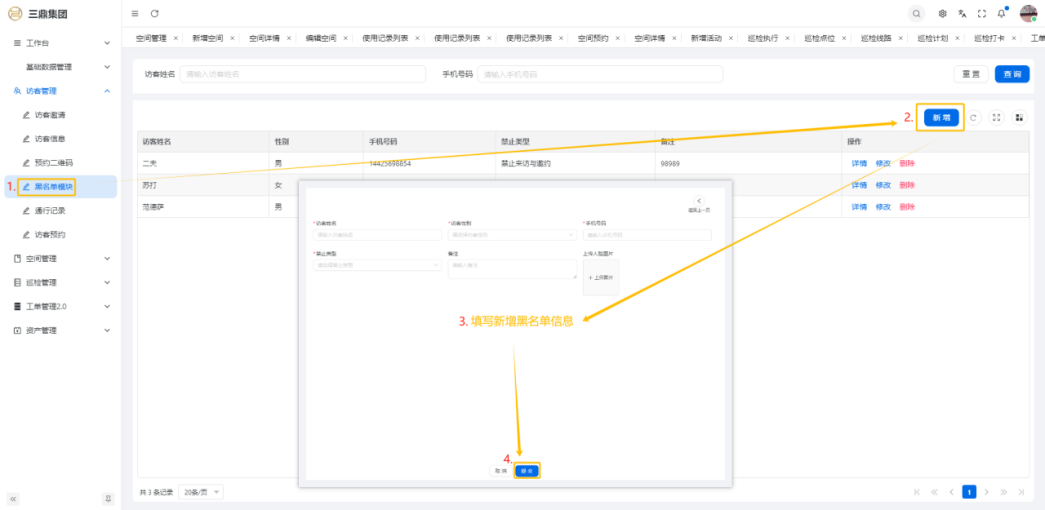Open the 20条/页 page size dropdown

click(202, 492)
